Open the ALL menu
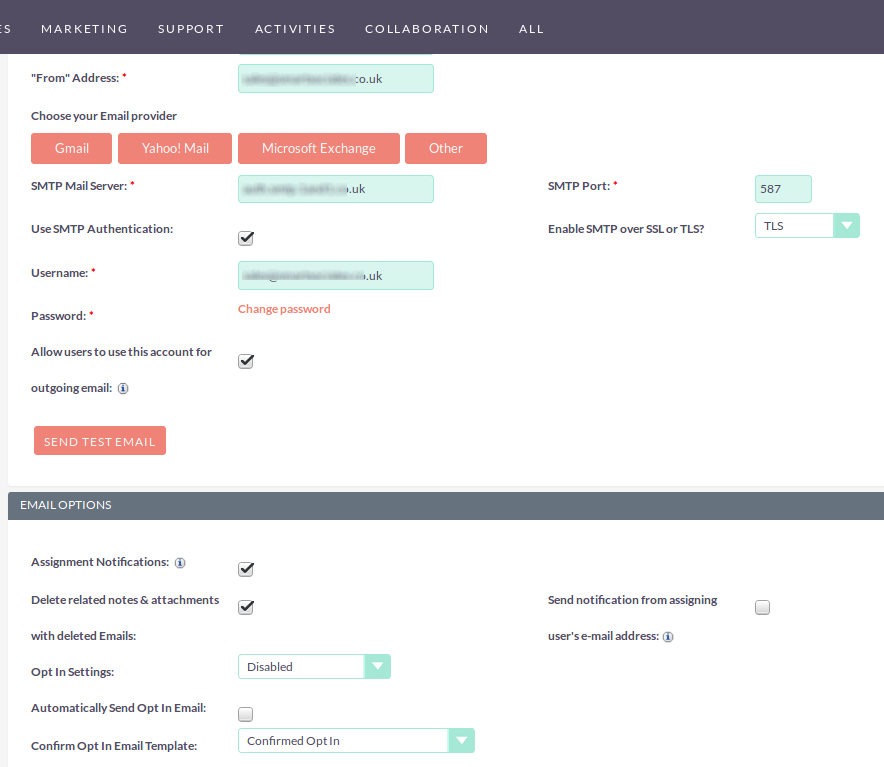Image resolution: width=884 pixels, height=767 pixels. [x=531, y=28]
